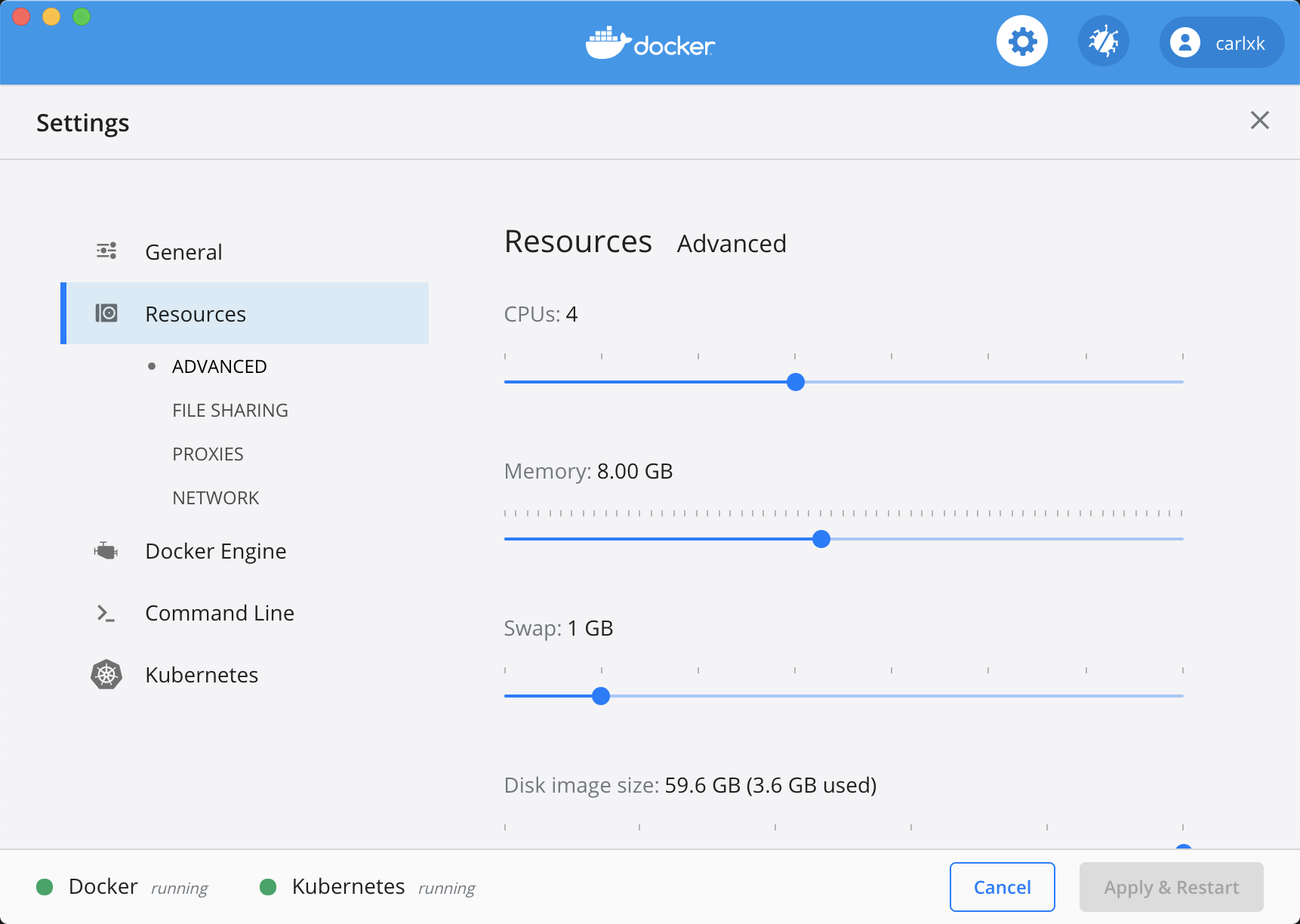Screen dimensions: 1300x924
Task: Open the General settings section
Action: pos(245,251)
